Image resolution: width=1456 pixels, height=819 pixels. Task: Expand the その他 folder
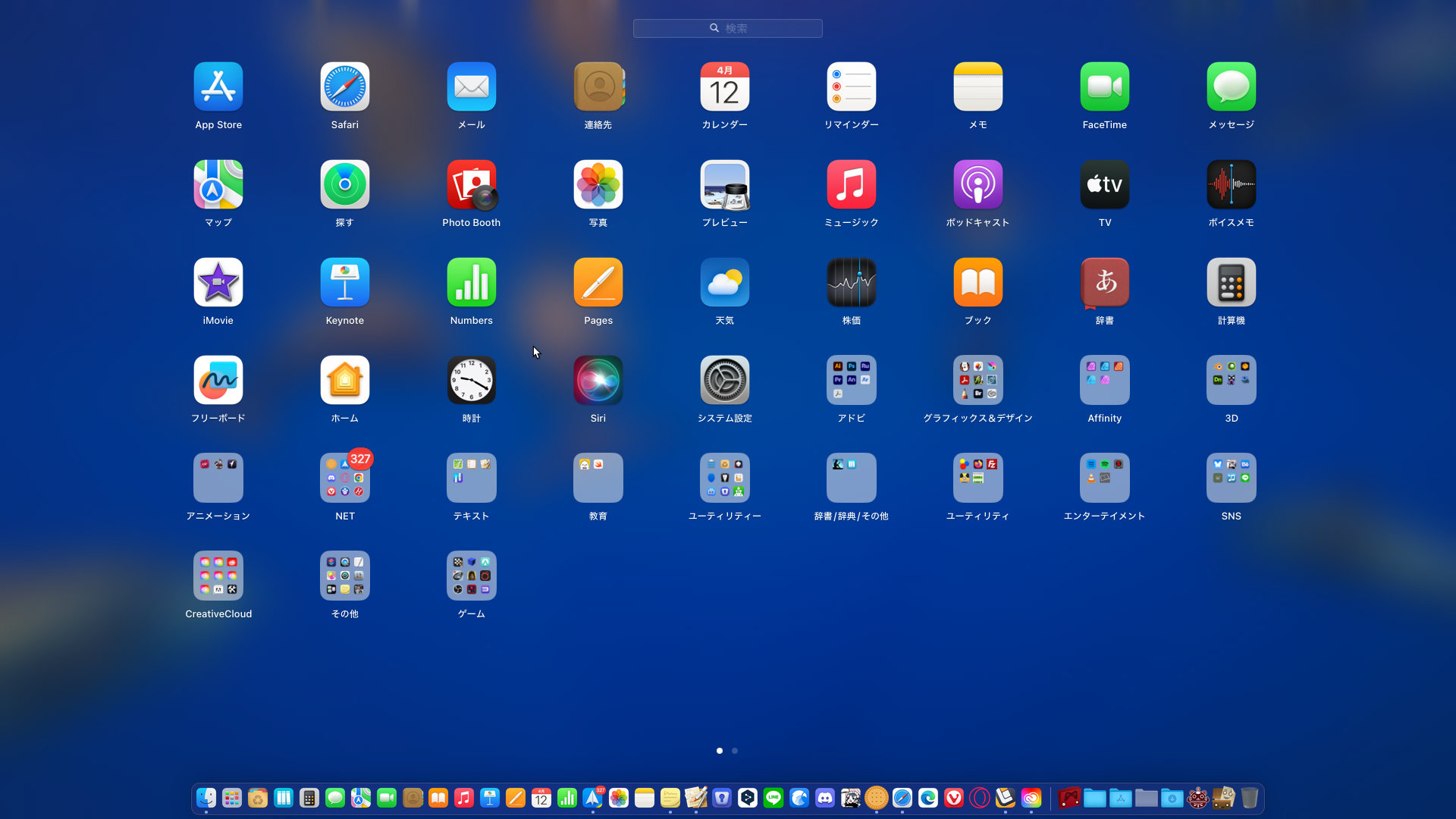click(x=345, y=576)
